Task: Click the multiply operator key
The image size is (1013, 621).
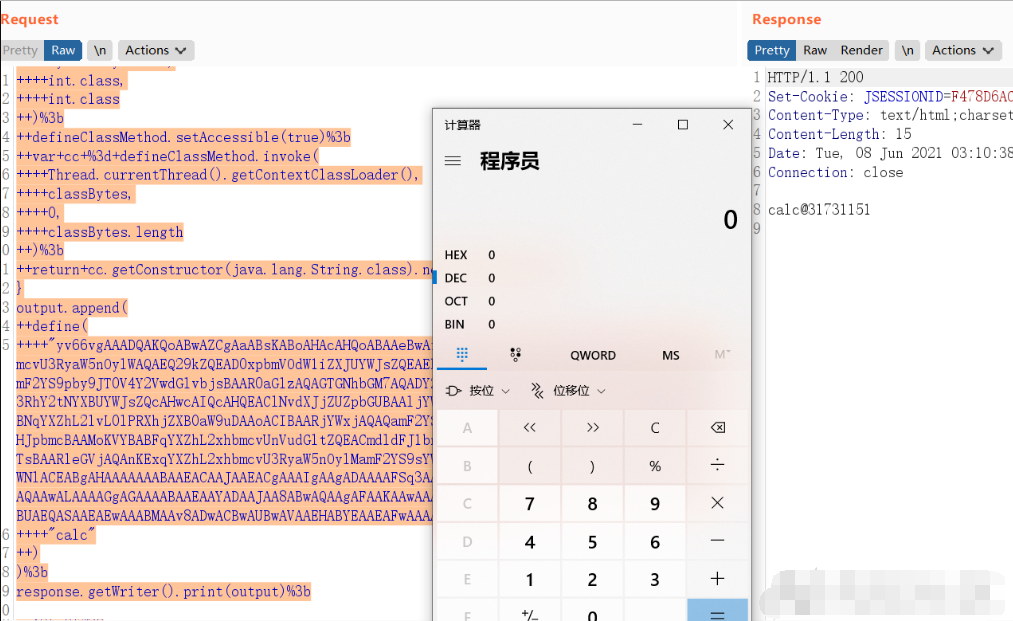Action: 717,503
